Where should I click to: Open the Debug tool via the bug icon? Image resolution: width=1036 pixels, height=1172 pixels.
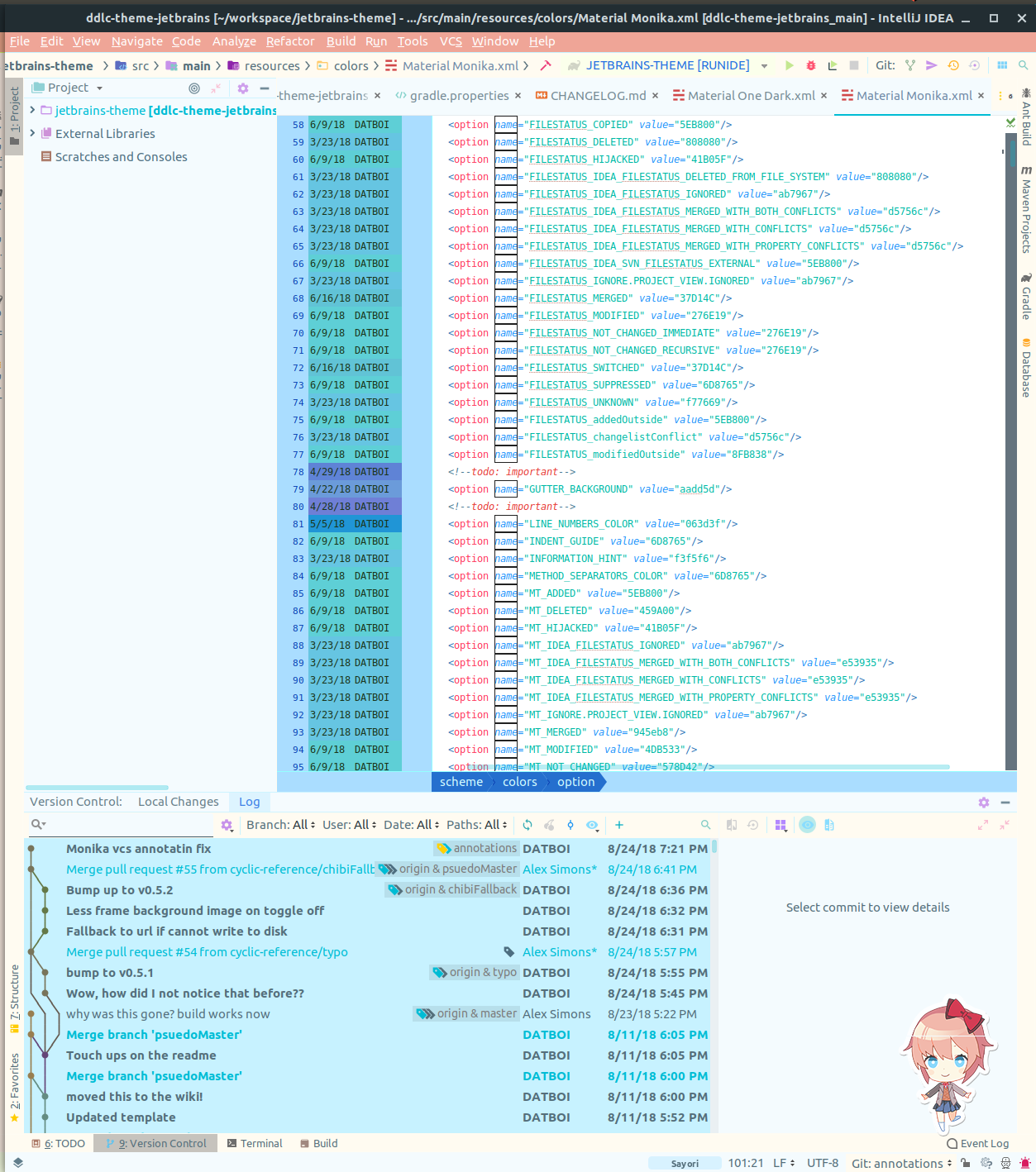click(x=810, y=64)
